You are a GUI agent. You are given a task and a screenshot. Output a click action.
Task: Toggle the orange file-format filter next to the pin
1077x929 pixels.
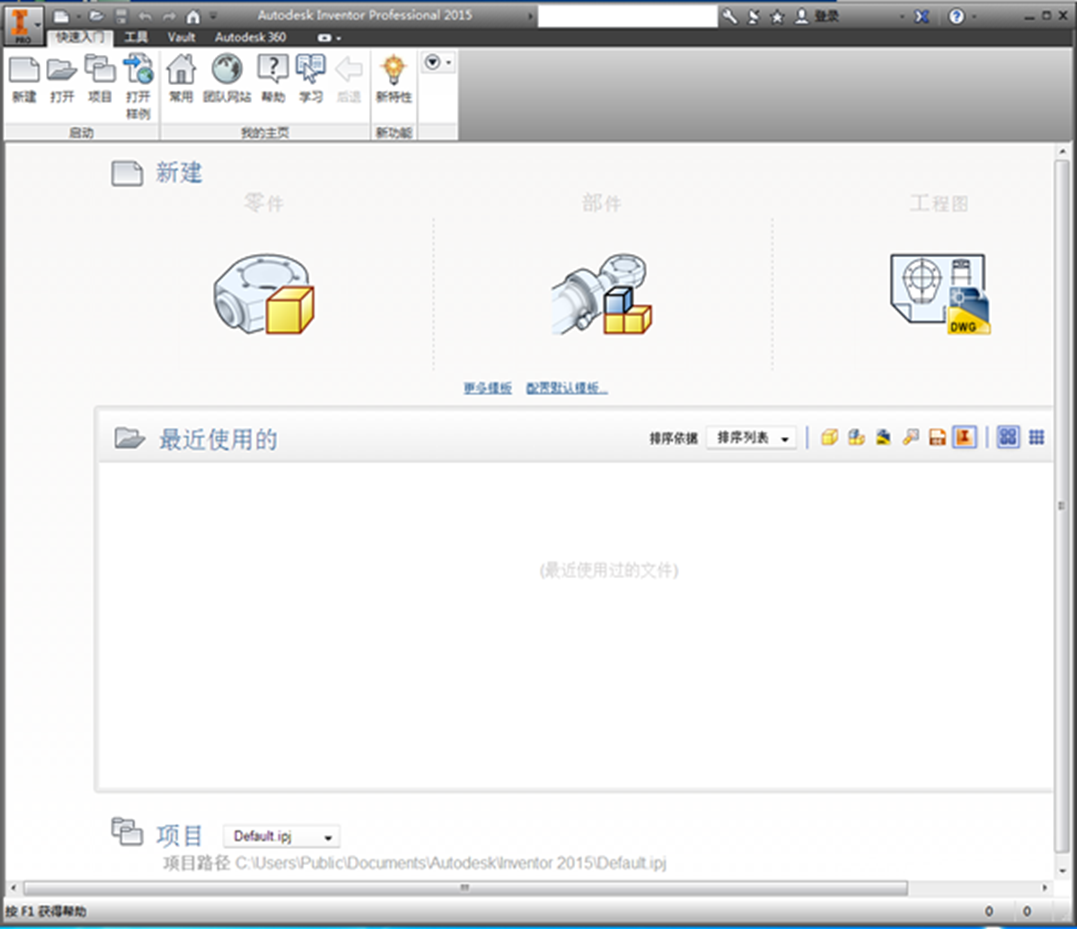pos(938,437)
